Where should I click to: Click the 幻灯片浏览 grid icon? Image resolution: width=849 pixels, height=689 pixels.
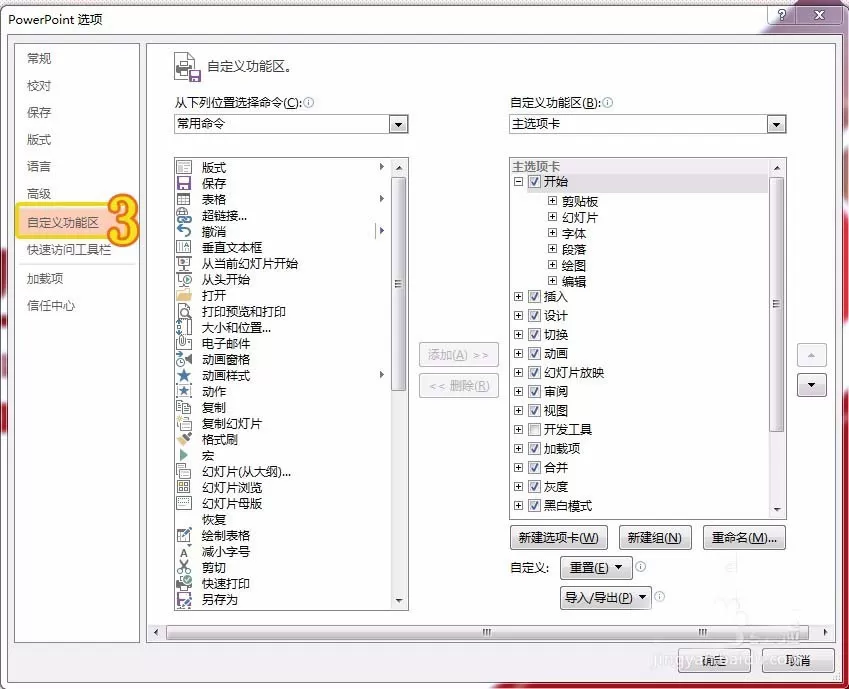(x=184, y=487)
